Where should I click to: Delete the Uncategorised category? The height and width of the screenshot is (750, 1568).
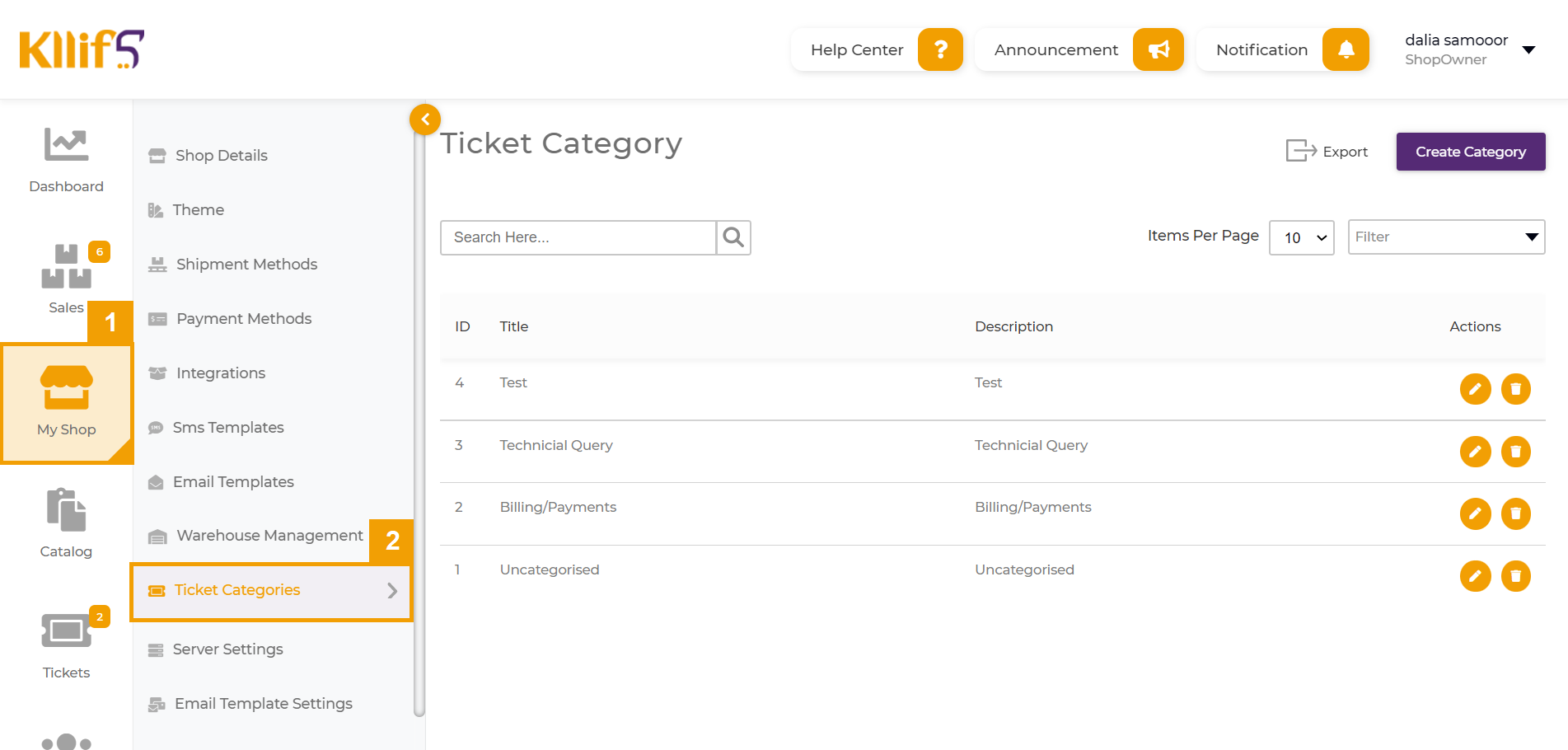click(1515, 576)
